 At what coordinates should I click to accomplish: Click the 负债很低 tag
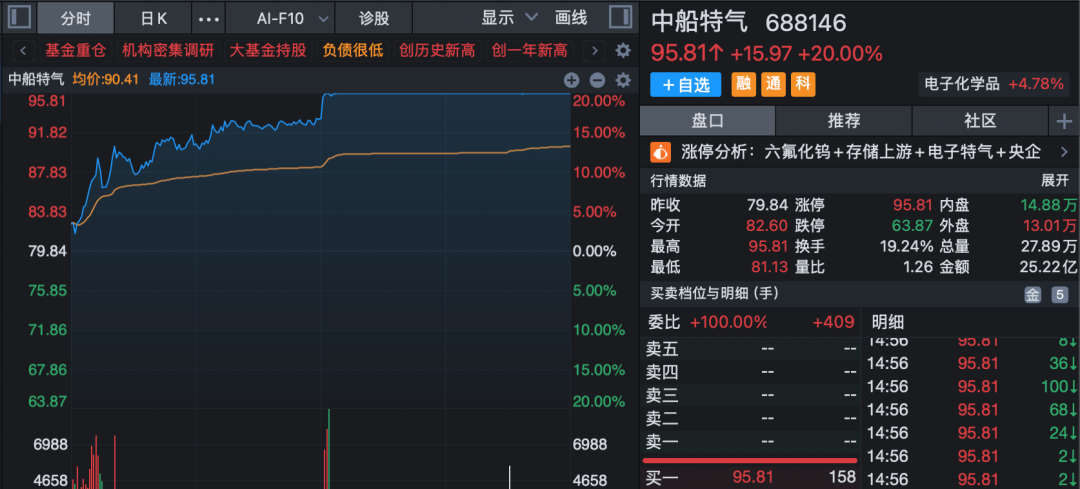[x=353, y=50]
